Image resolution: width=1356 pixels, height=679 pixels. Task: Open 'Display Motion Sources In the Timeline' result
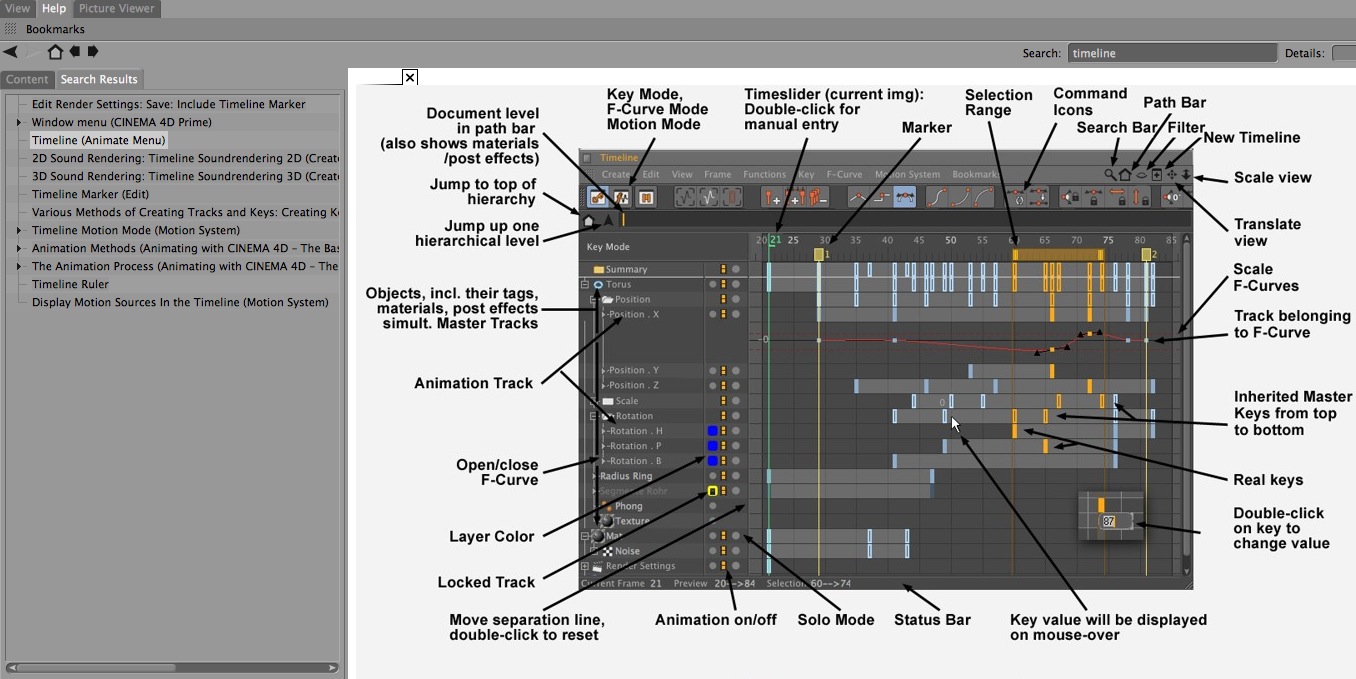(180, 302)
